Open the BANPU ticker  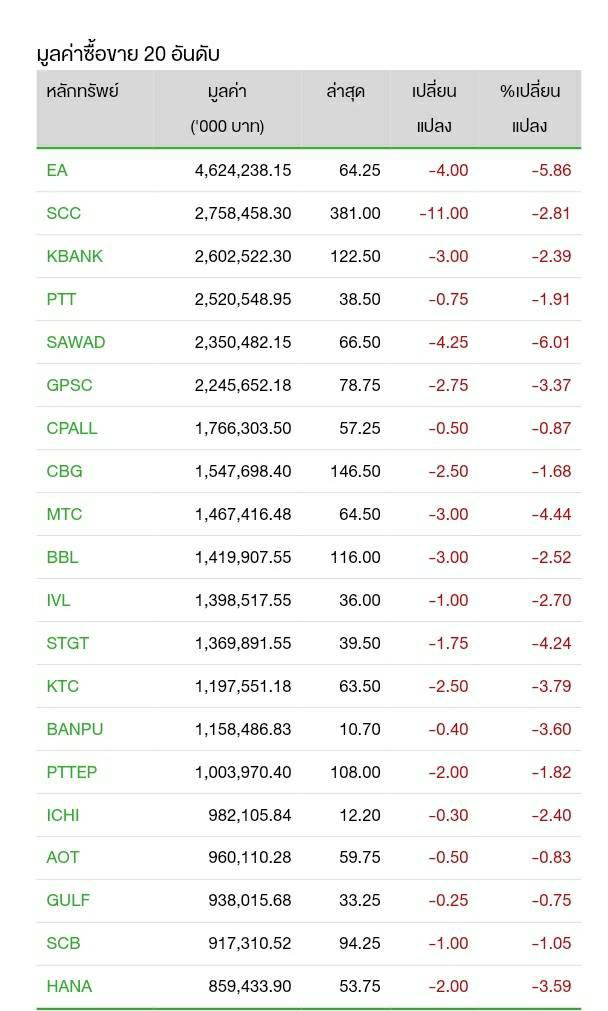click(75, 729)
